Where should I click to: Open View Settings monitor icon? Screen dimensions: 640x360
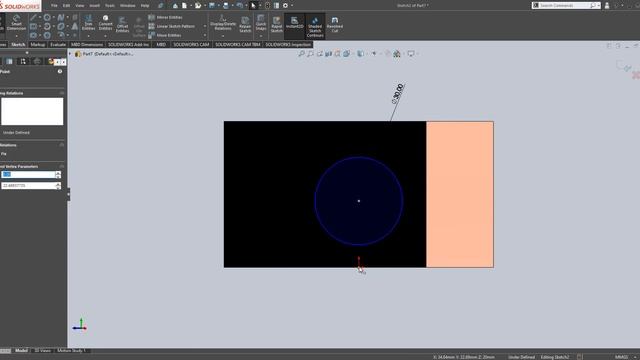(x=411, y=53)
